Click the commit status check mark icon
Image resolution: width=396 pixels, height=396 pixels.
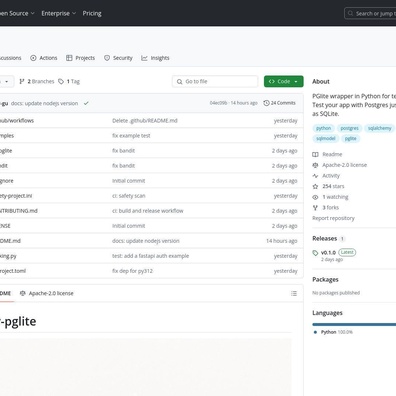pyautogui.click(x=86, y=103)
